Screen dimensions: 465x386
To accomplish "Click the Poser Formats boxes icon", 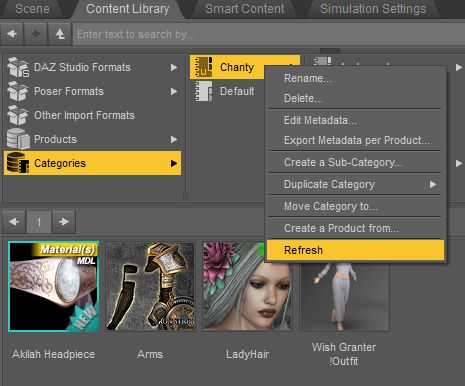I will pos(18,91).
